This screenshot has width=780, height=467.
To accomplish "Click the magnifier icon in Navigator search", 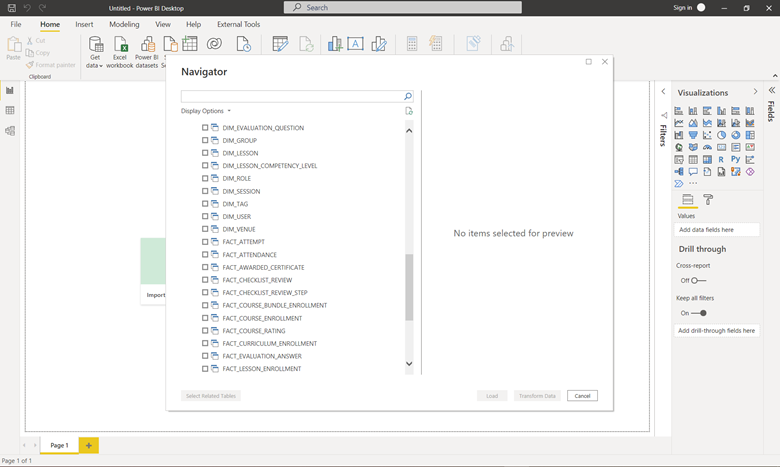I will tap(408, 96).
